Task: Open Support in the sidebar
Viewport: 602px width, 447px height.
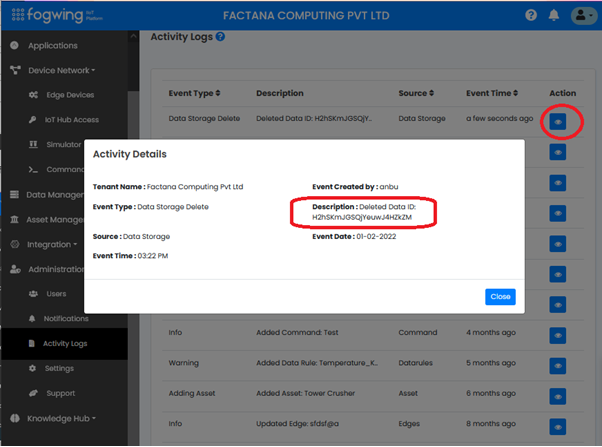Action: (61, 393)
